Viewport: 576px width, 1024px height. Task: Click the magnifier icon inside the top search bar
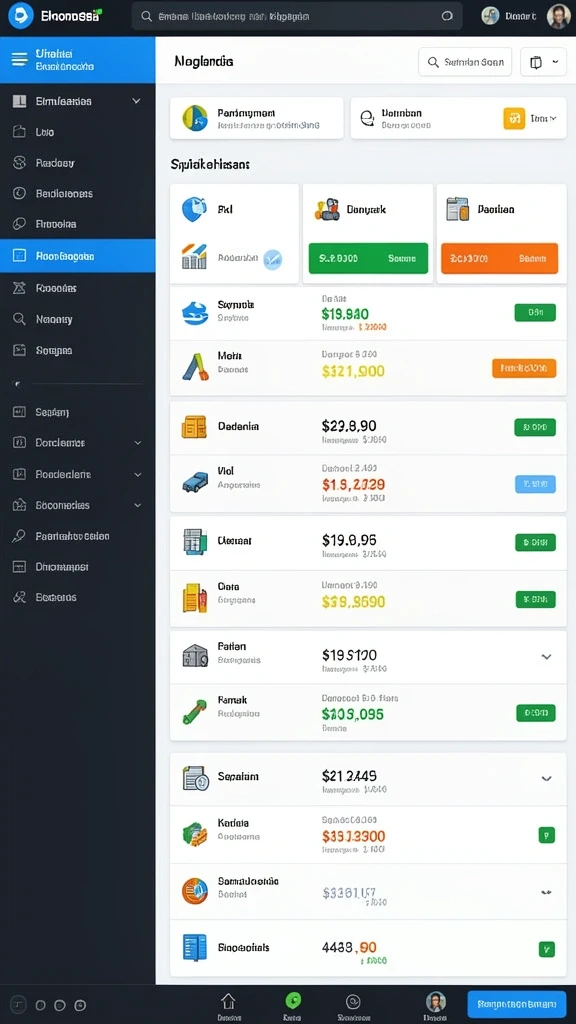pyautogui.click(x=146, y=16)
